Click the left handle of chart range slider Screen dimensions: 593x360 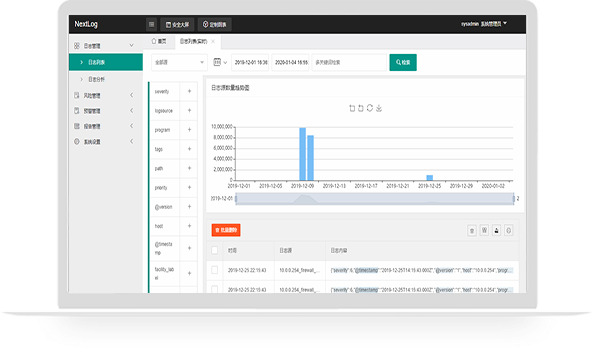coord(236,199)
